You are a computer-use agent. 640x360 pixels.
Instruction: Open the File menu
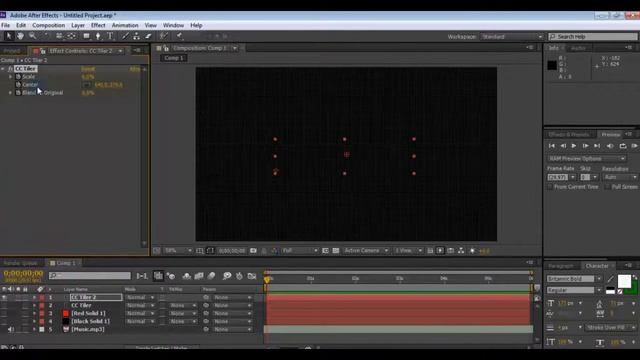tap(6, 25)
